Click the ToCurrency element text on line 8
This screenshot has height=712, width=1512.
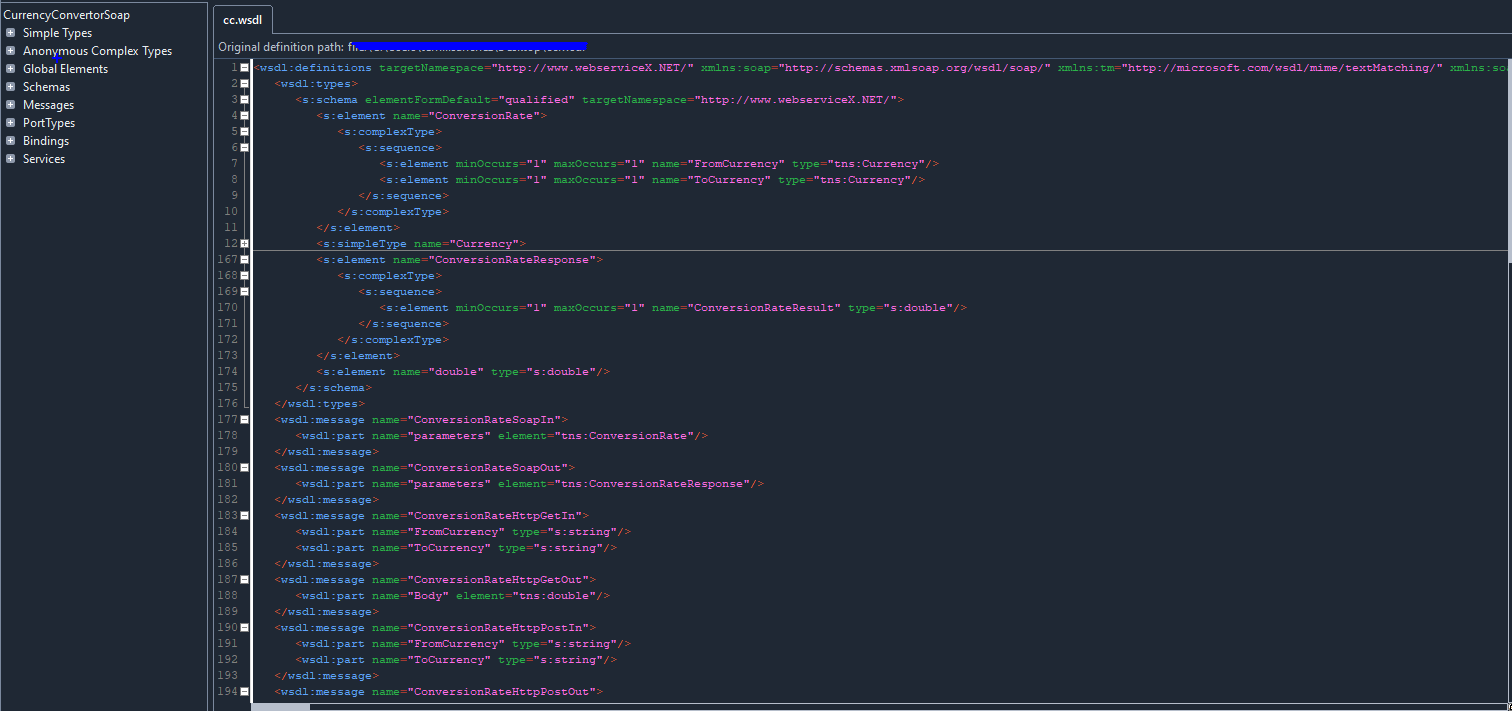(652, 180)
